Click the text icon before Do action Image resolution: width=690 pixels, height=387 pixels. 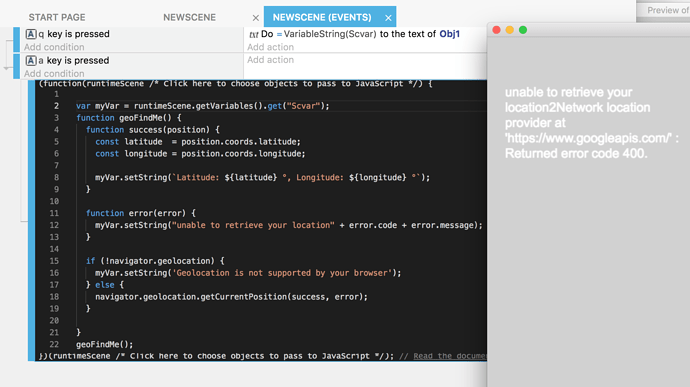click(x=253, y=34)
